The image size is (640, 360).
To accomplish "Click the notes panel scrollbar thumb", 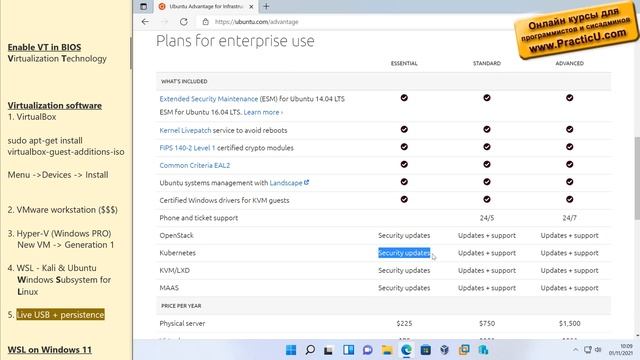I will (x=131, y=53).
